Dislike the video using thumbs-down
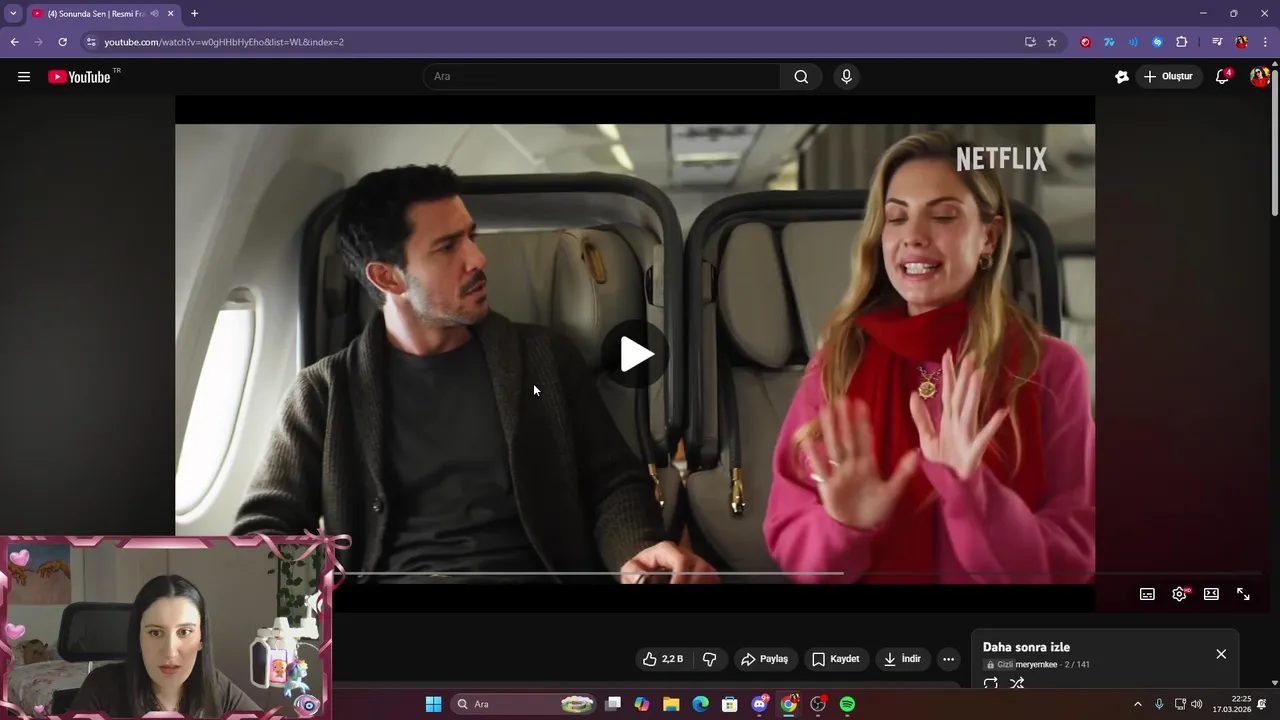This screenshot has height=720, width=1280. tap(710, 659)
